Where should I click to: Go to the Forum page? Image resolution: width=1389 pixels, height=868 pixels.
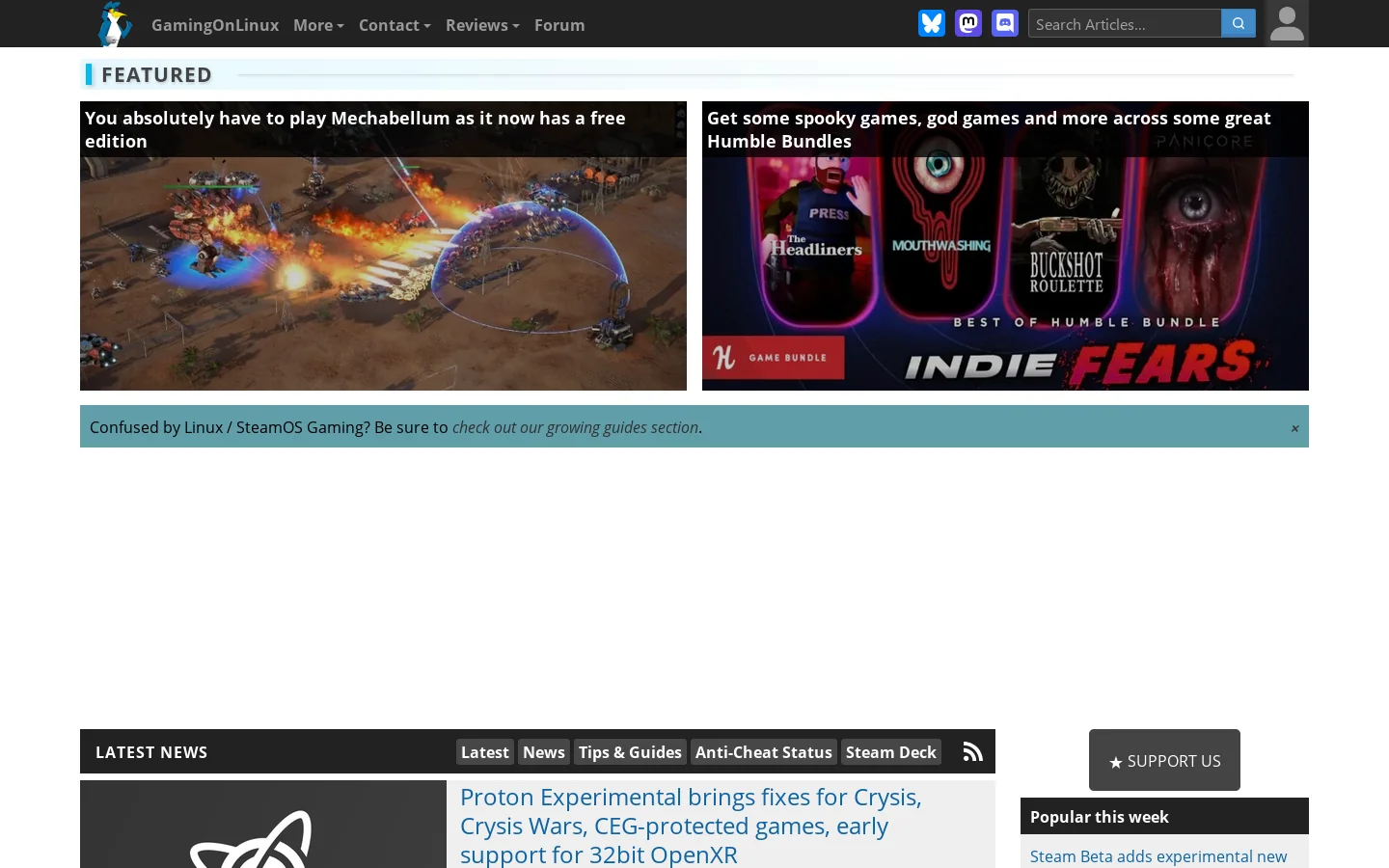click(559, 25)
